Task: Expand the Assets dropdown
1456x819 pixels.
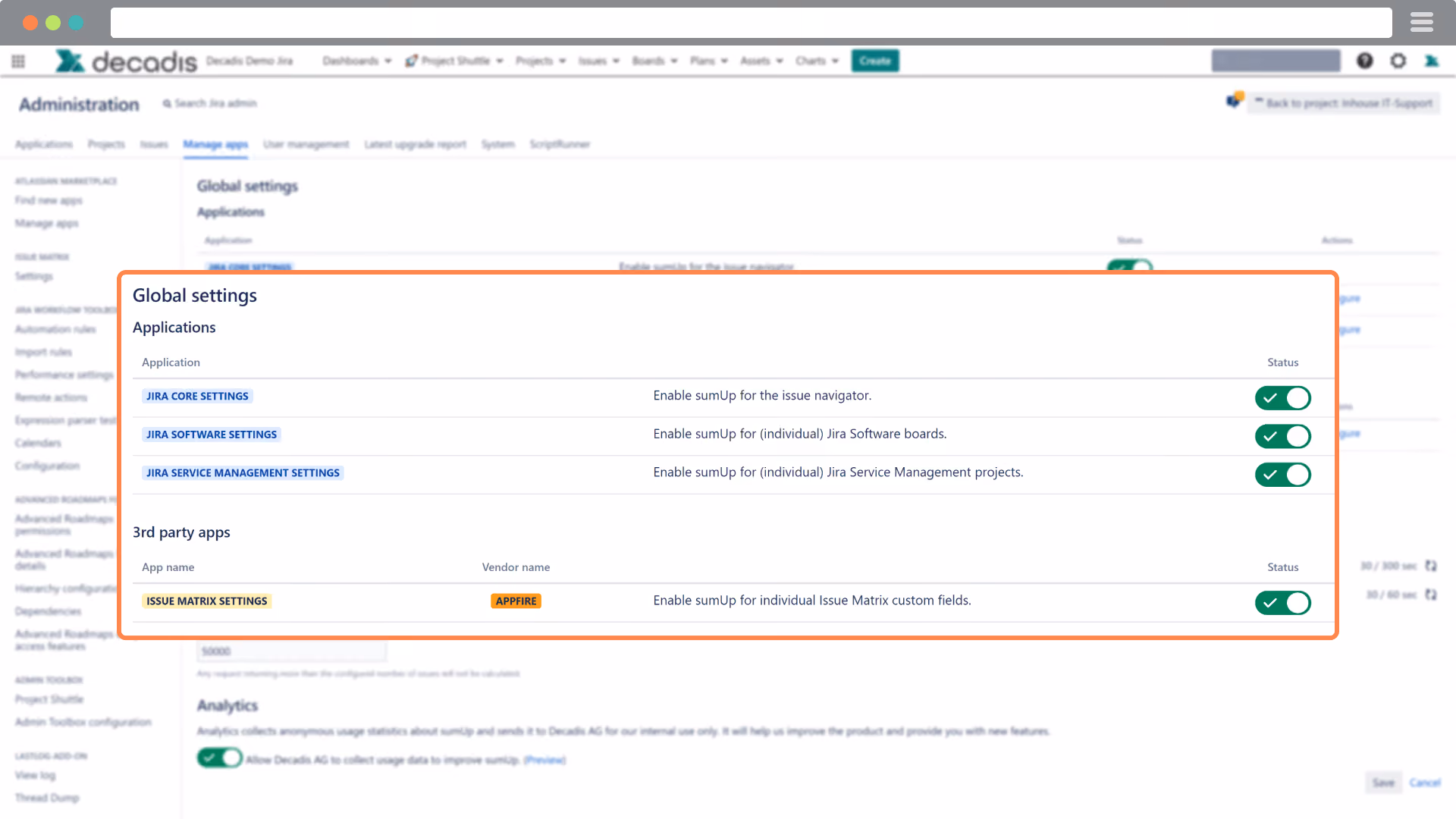Action: tap(762, 61)
